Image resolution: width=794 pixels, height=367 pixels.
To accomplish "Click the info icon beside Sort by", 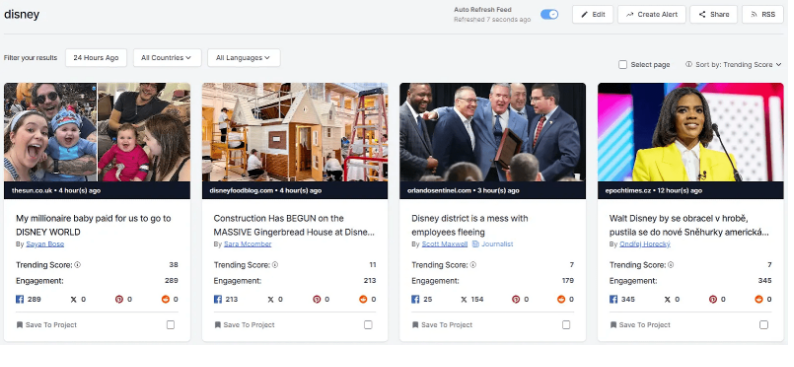I will (x=689, y=64).
